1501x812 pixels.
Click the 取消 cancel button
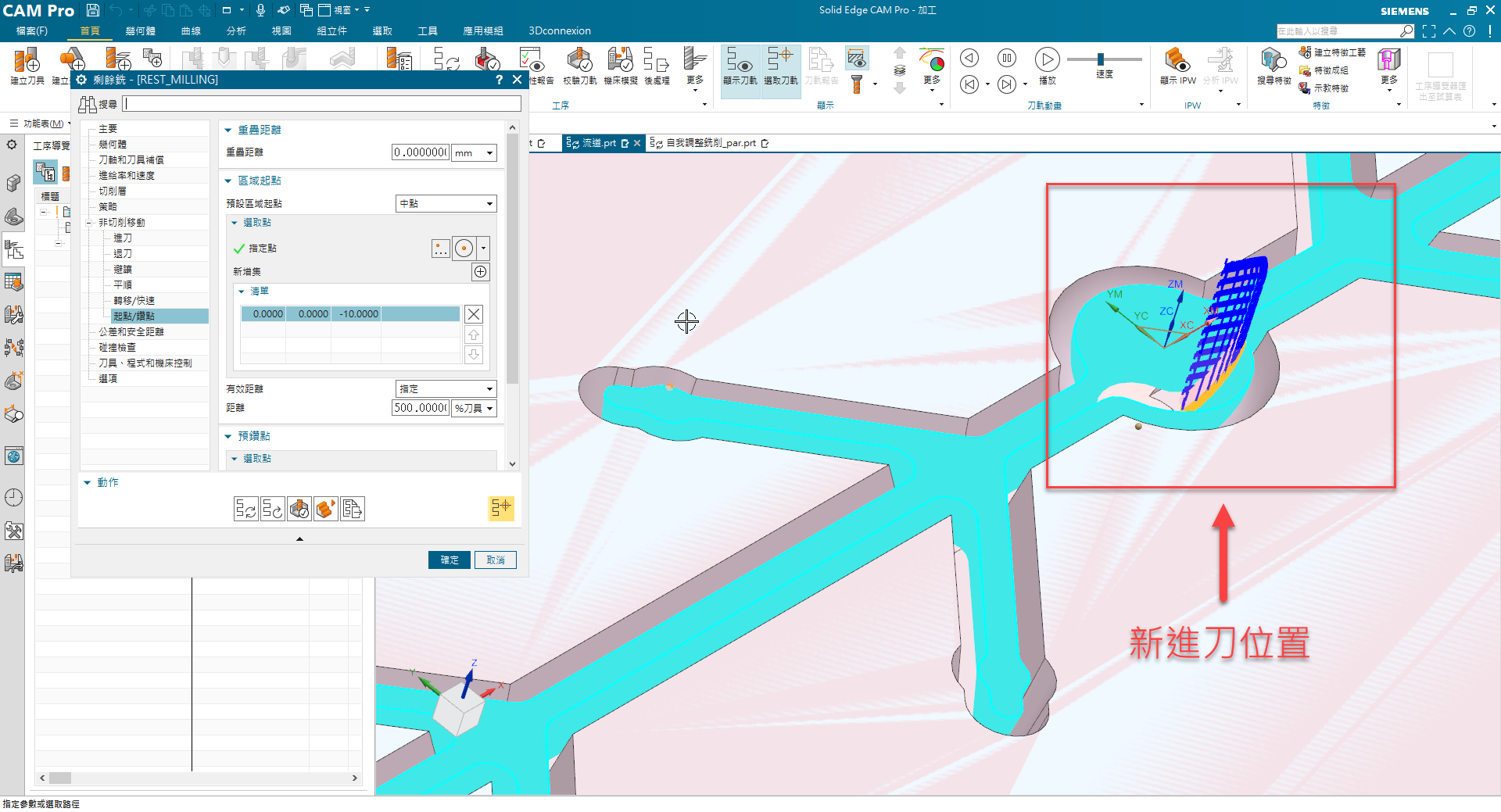(496, 560)
